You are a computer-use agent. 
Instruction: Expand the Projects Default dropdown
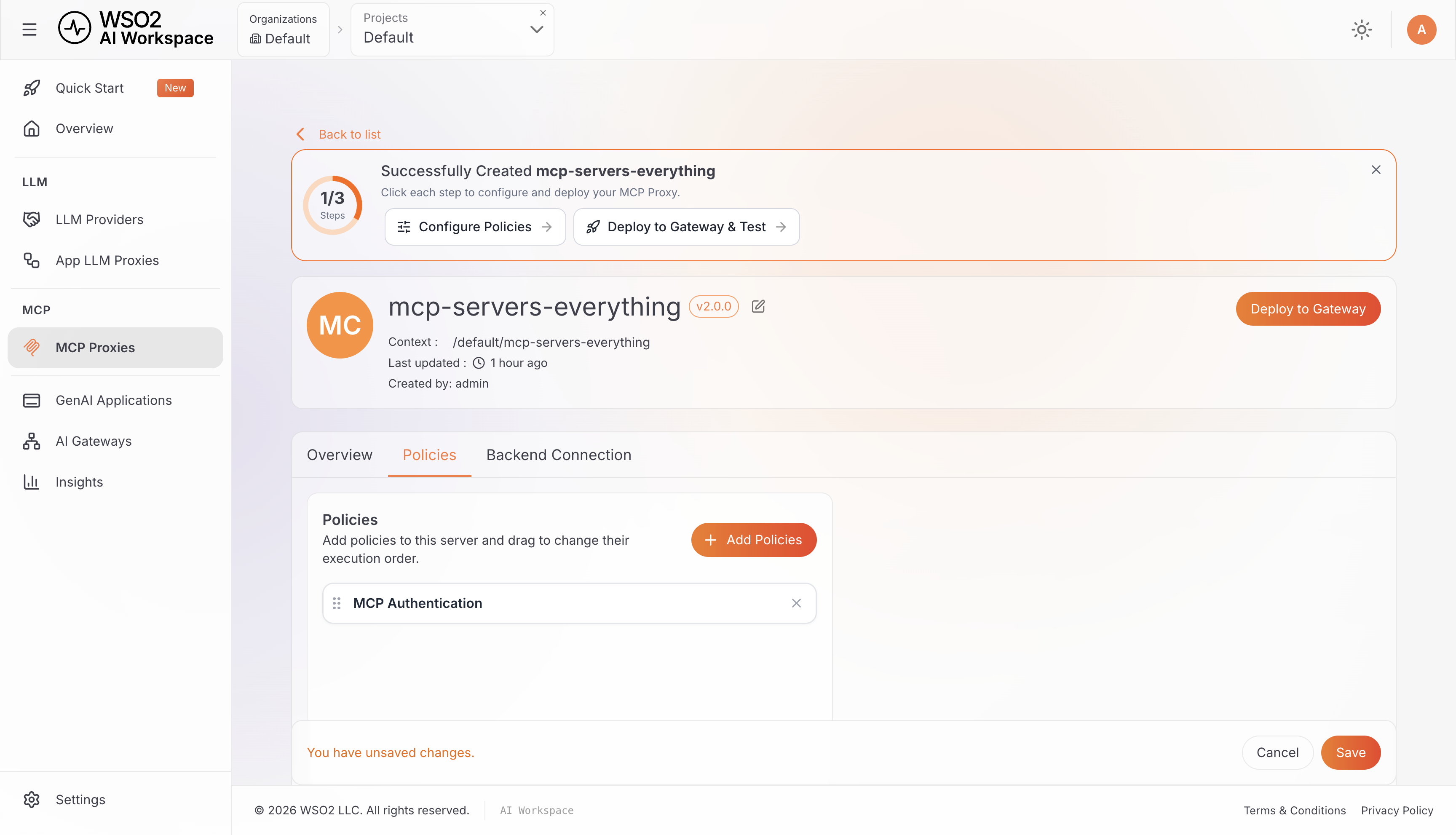[537, 29]
